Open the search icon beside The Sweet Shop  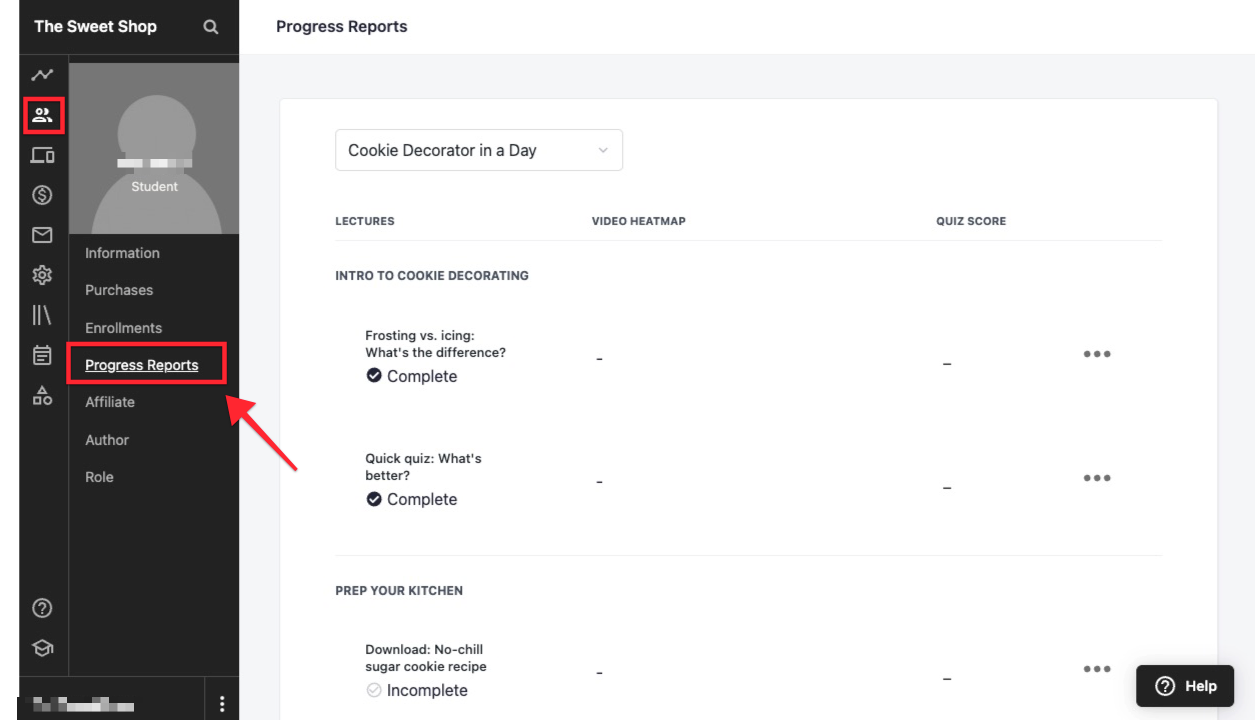pyautogui.click(x=210, y=27)
